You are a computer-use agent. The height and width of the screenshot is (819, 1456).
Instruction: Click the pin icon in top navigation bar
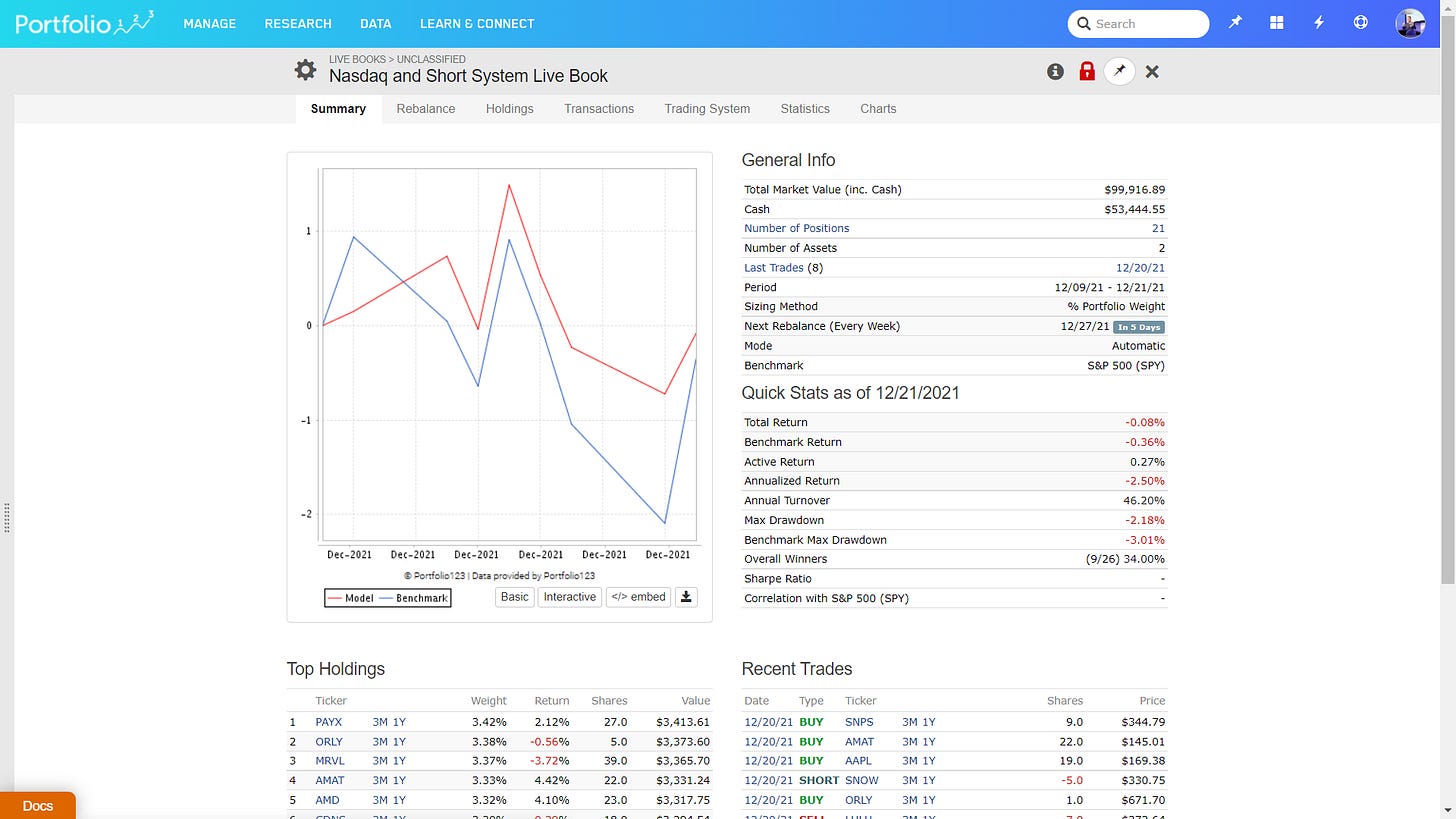pyautogui.click(x=1235, y=23)
